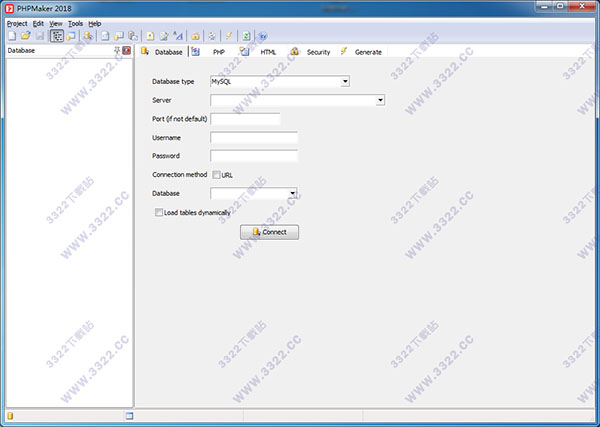Click the grayed-out Save disk icon
Image resolution: width=600 pixels, height=427 pixels.
[x=40, y=36]
